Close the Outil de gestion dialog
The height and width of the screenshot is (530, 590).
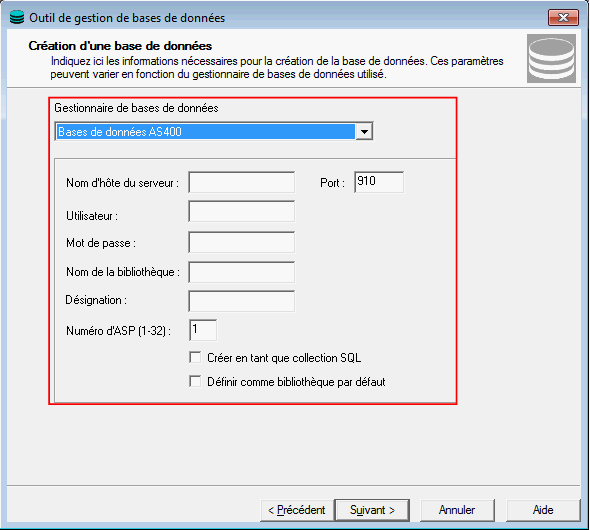pos(563,17)
